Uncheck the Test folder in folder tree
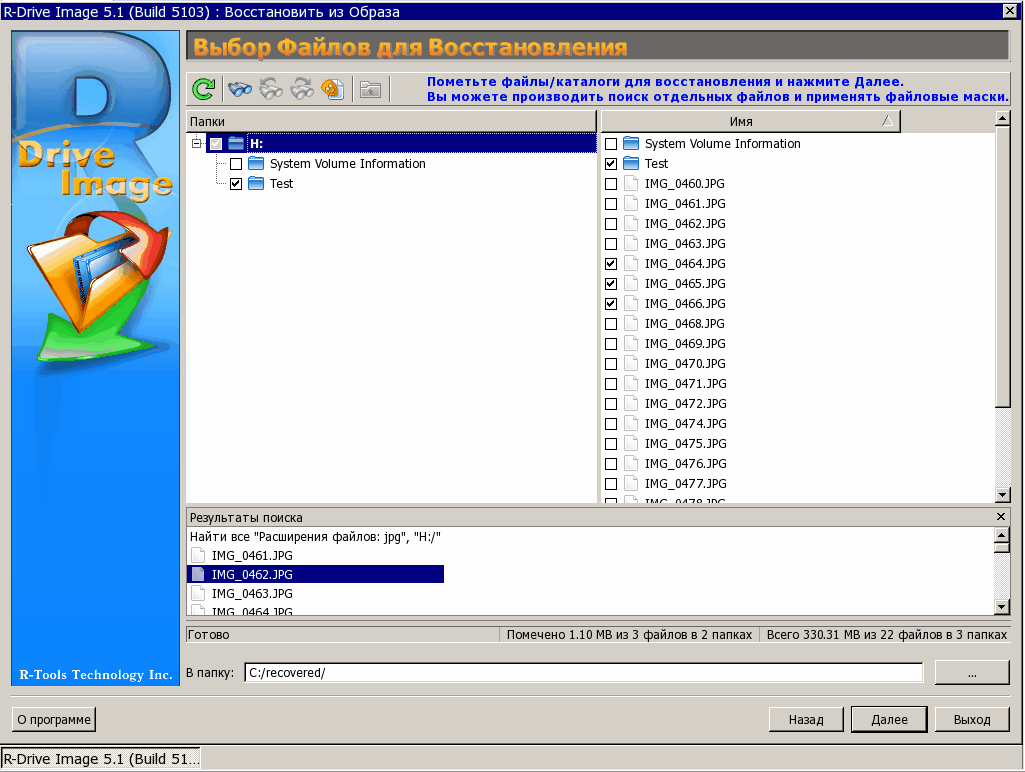Image resolution: width=1025 pixels, height=772 pixels. tap(236, 184)
